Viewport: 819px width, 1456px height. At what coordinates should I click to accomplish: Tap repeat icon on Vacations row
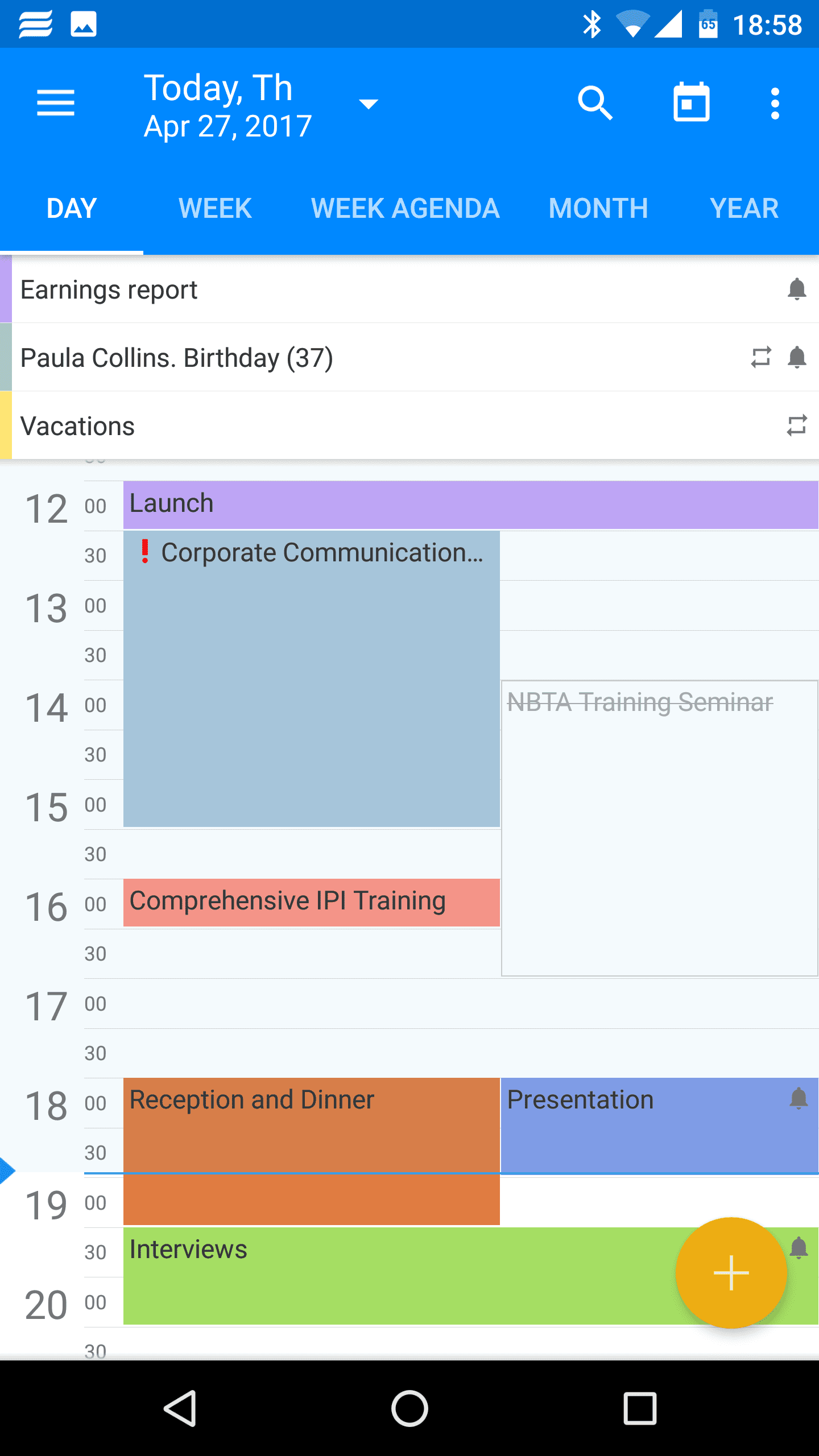click(797, 425)
